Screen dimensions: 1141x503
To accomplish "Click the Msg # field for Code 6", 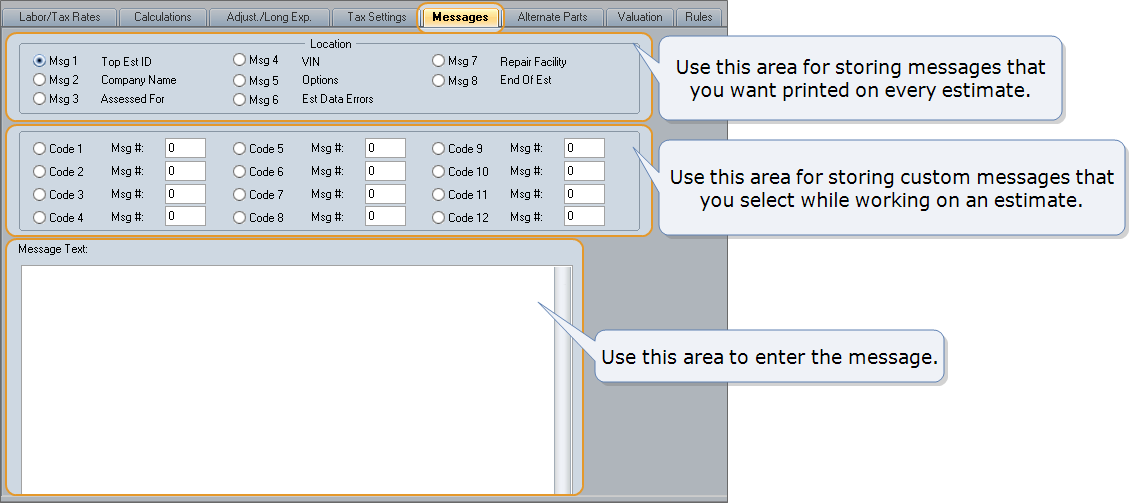I will click(x=385, y=171).
